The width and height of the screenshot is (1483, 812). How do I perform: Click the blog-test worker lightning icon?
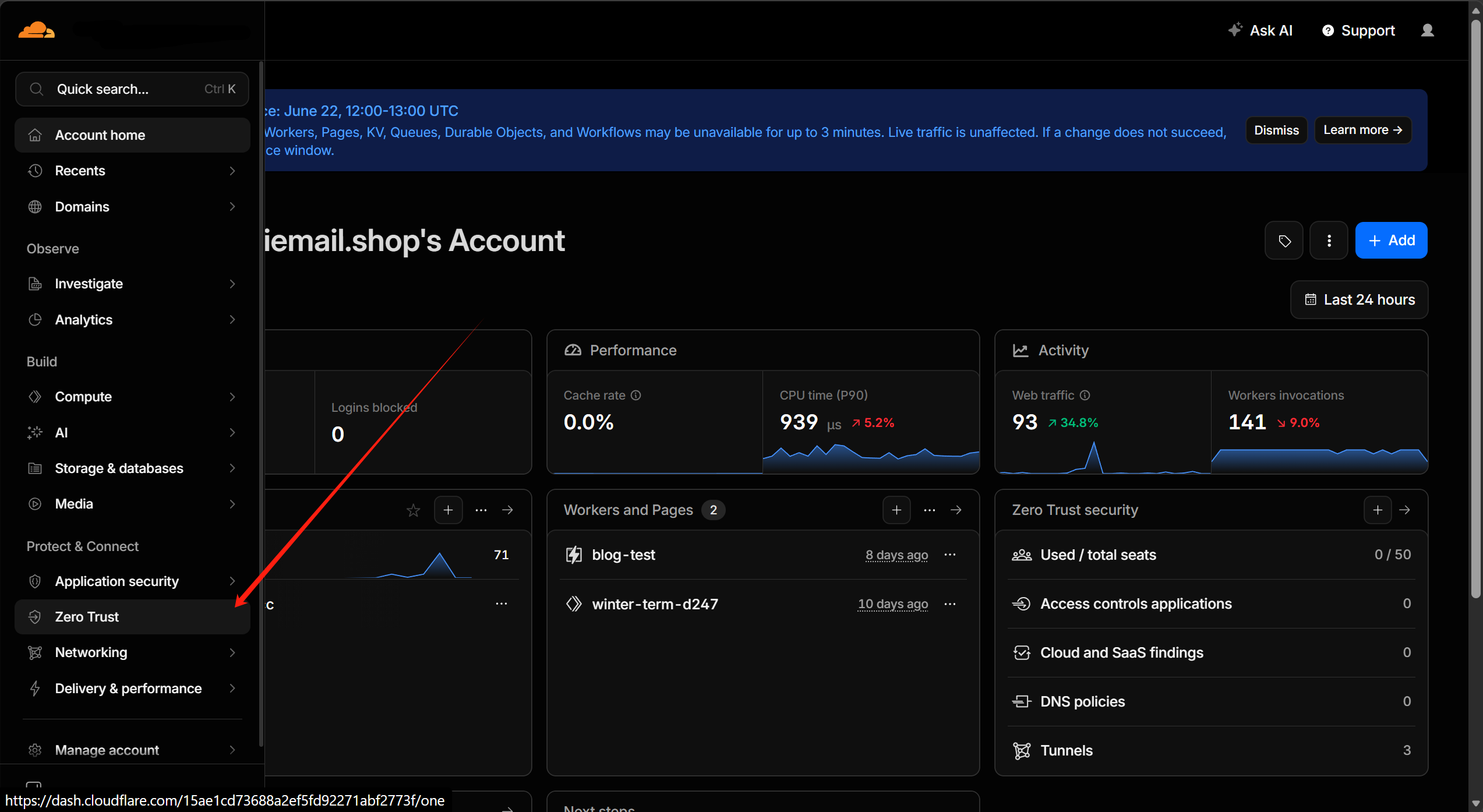point(574,555)
